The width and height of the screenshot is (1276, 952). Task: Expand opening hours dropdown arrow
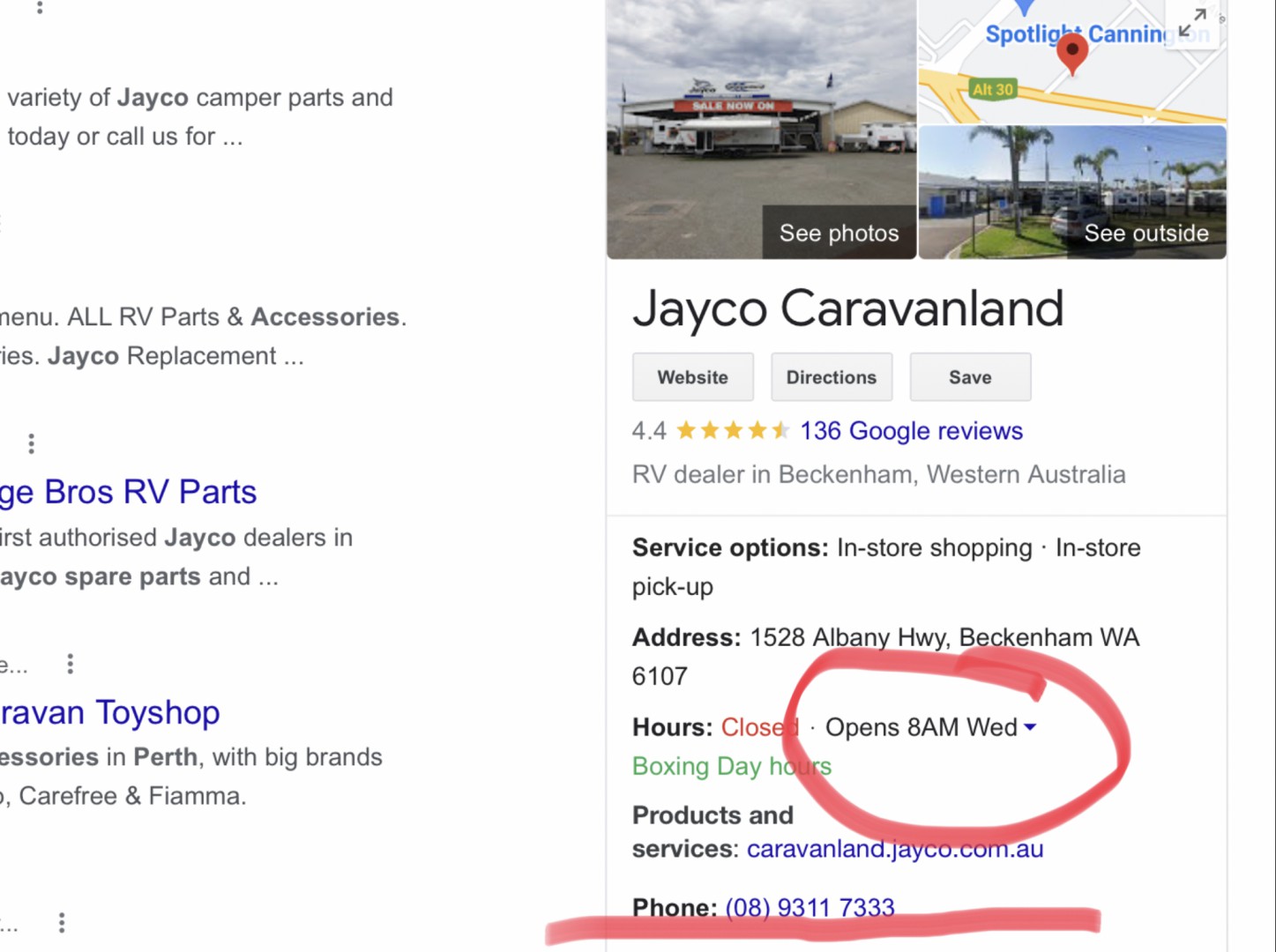(x=1030, y=727)
